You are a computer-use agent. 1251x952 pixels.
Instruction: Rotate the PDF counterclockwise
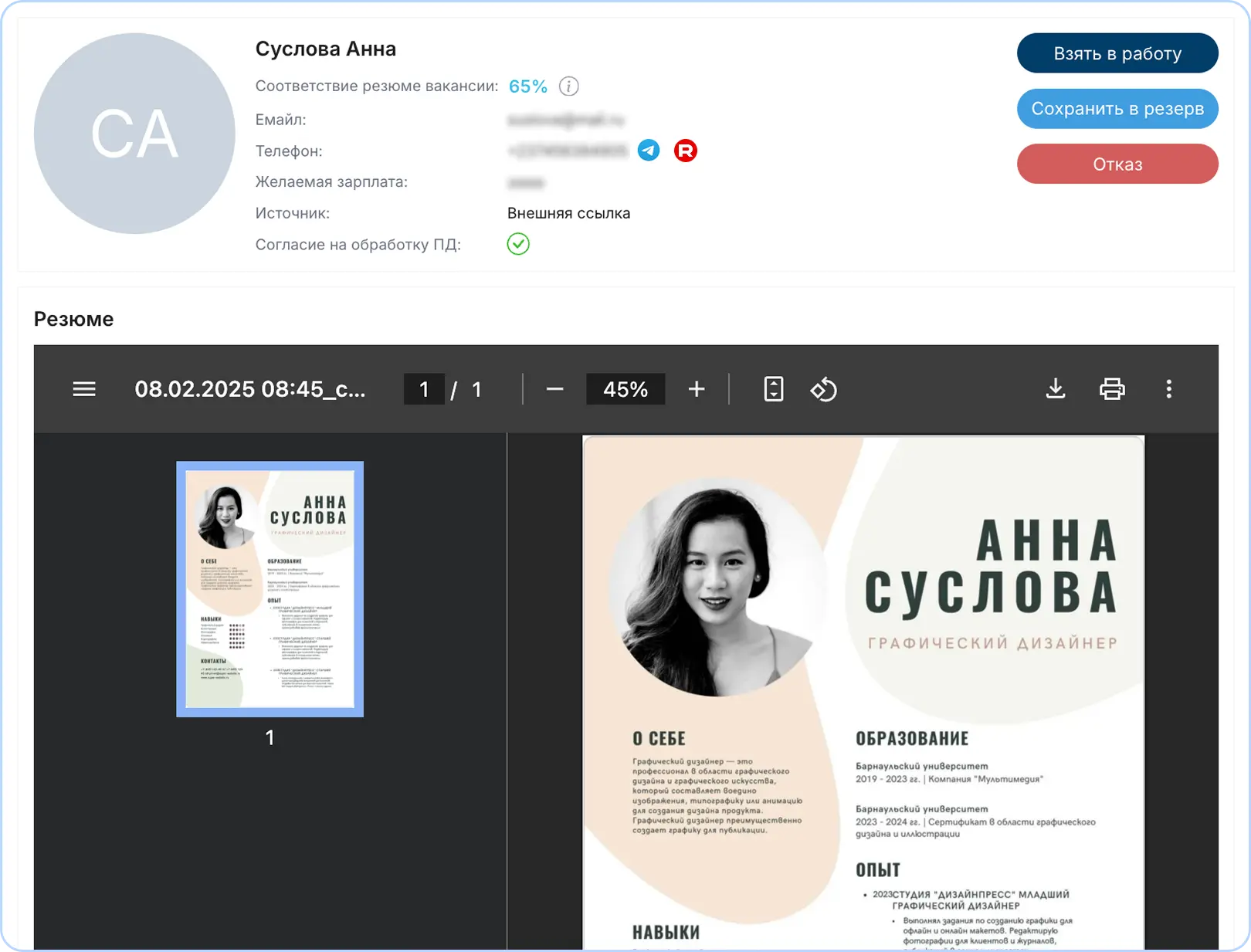[823, 389]
